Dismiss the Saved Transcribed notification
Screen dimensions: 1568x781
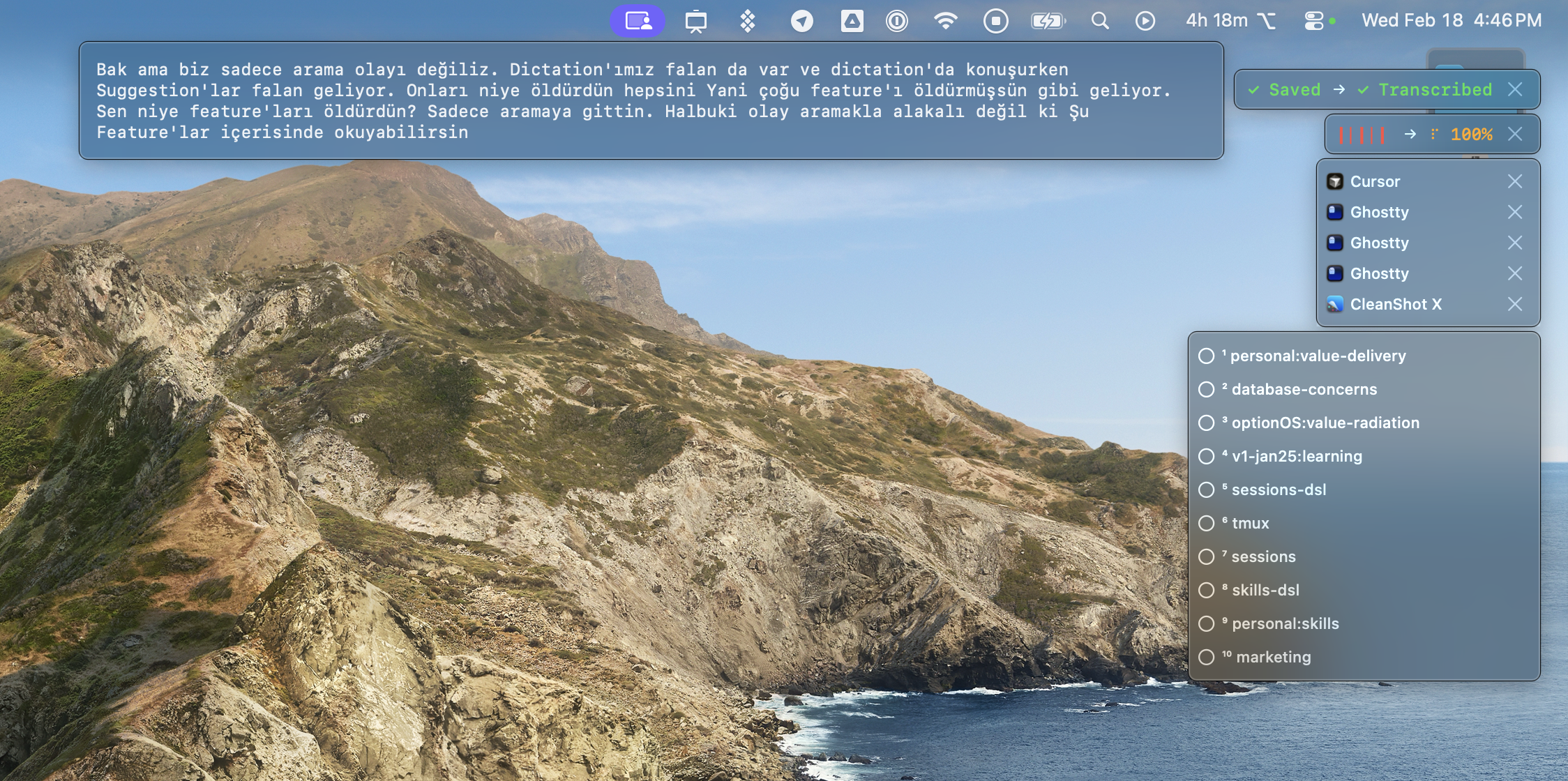click(1515, 89)
